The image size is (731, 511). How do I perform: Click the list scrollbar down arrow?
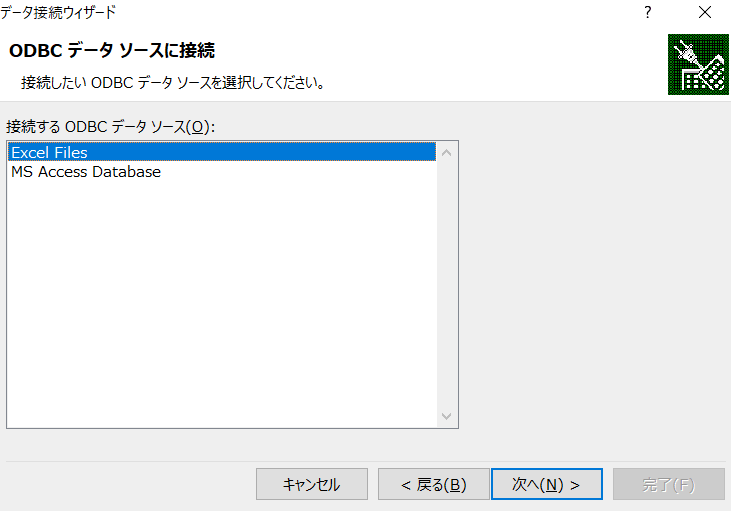tap(447, 416)
